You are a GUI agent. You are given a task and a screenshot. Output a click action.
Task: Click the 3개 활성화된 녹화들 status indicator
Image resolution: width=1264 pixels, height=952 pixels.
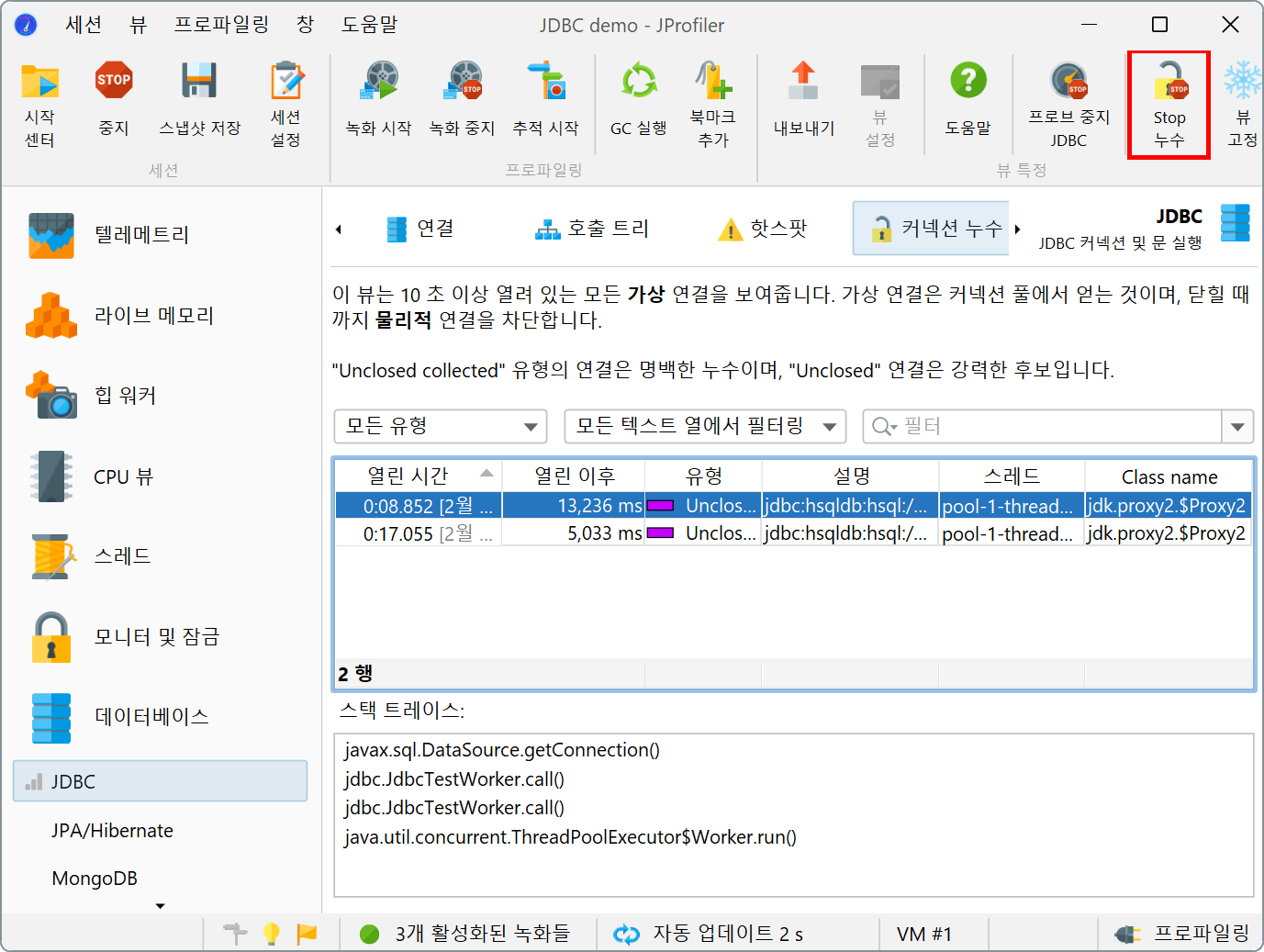tap(464, 934)
